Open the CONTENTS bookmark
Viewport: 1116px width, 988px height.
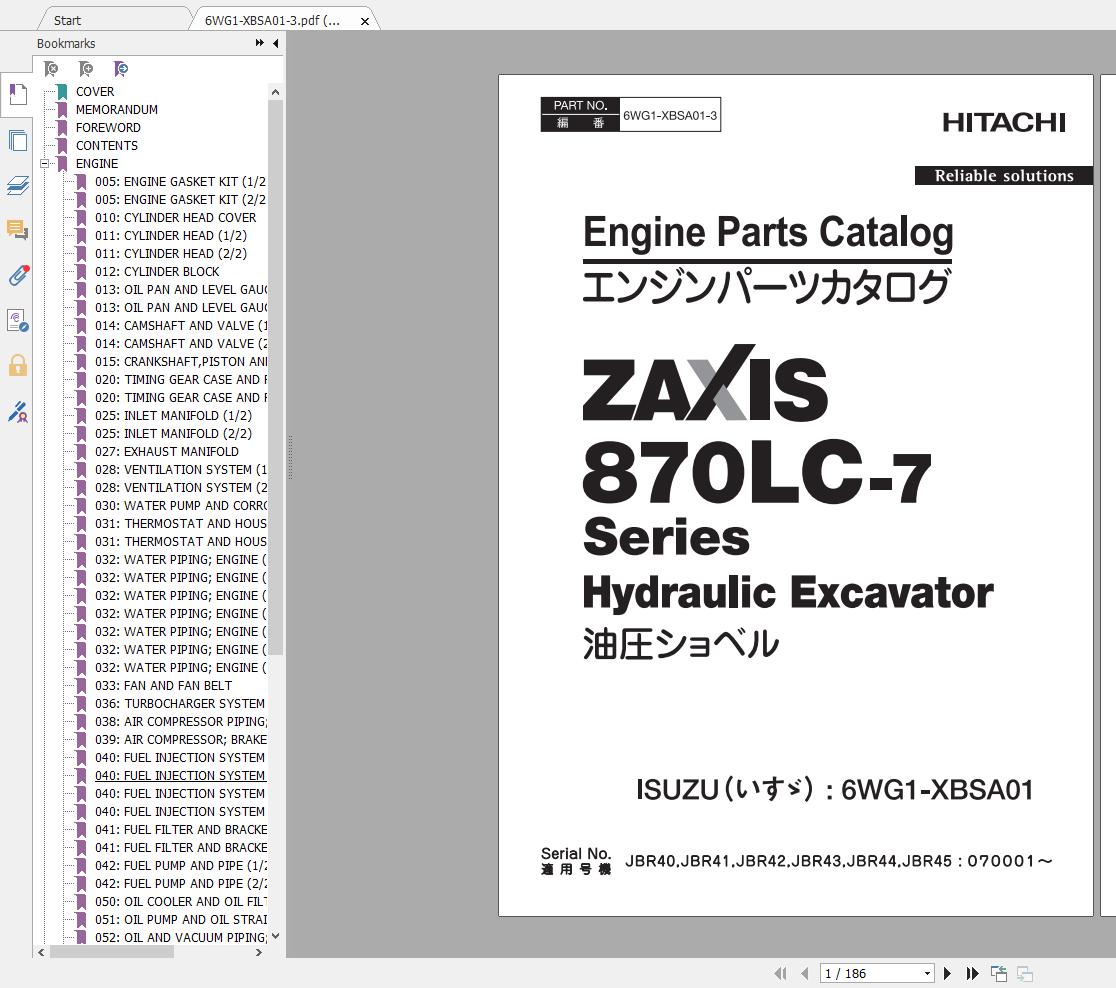(x=107, y=146)
